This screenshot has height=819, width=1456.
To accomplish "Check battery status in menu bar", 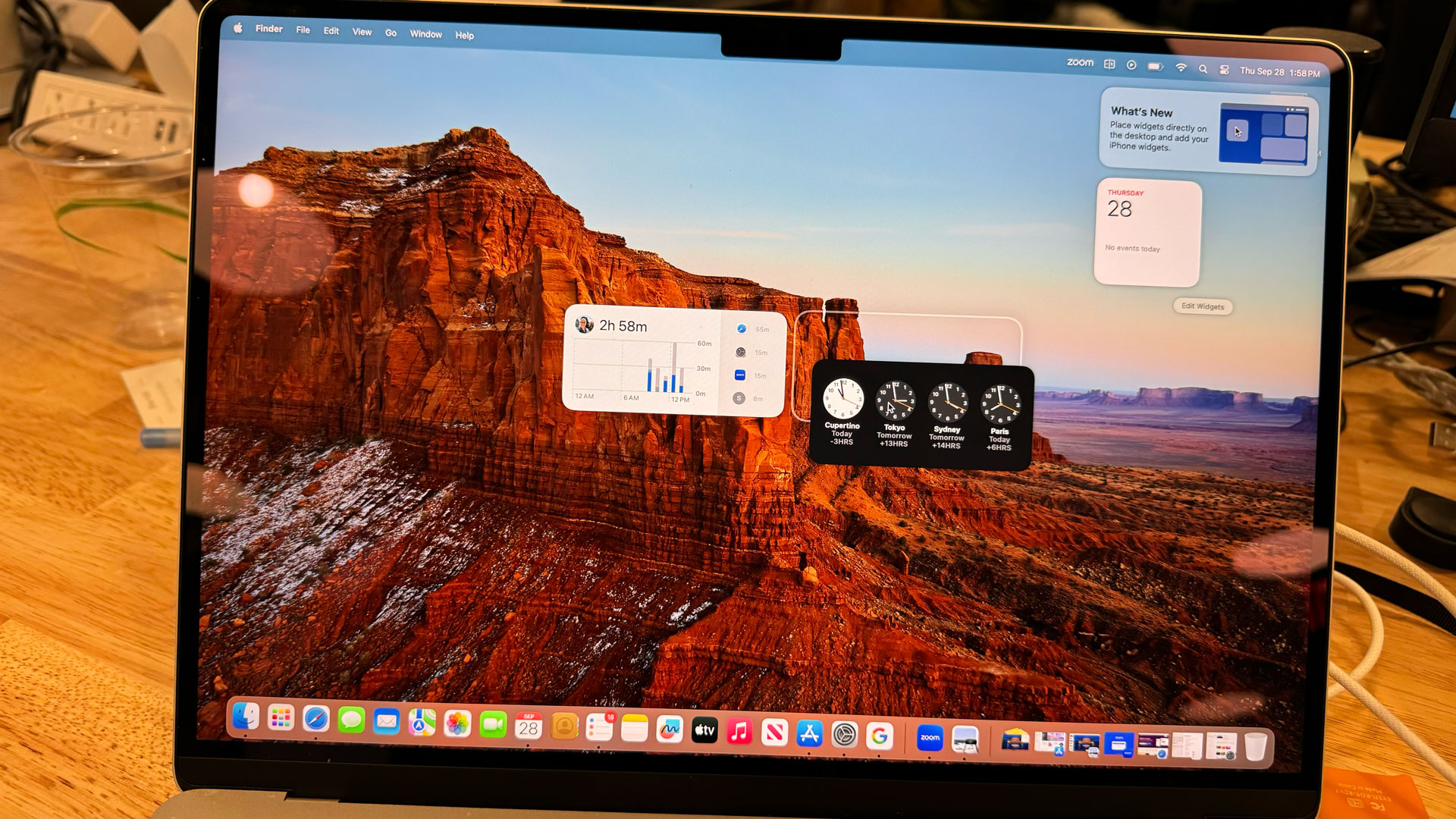I will tap(1156, 67).
